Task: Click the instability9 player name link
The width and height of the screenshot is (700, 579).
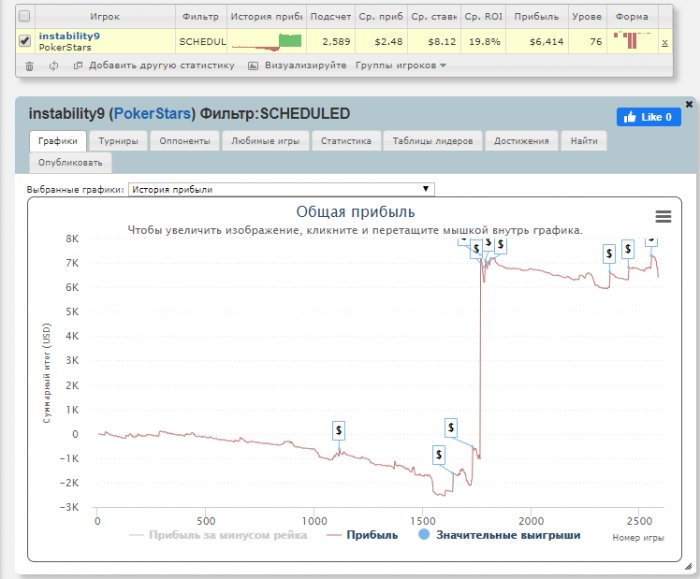Action: coord(69,36)
